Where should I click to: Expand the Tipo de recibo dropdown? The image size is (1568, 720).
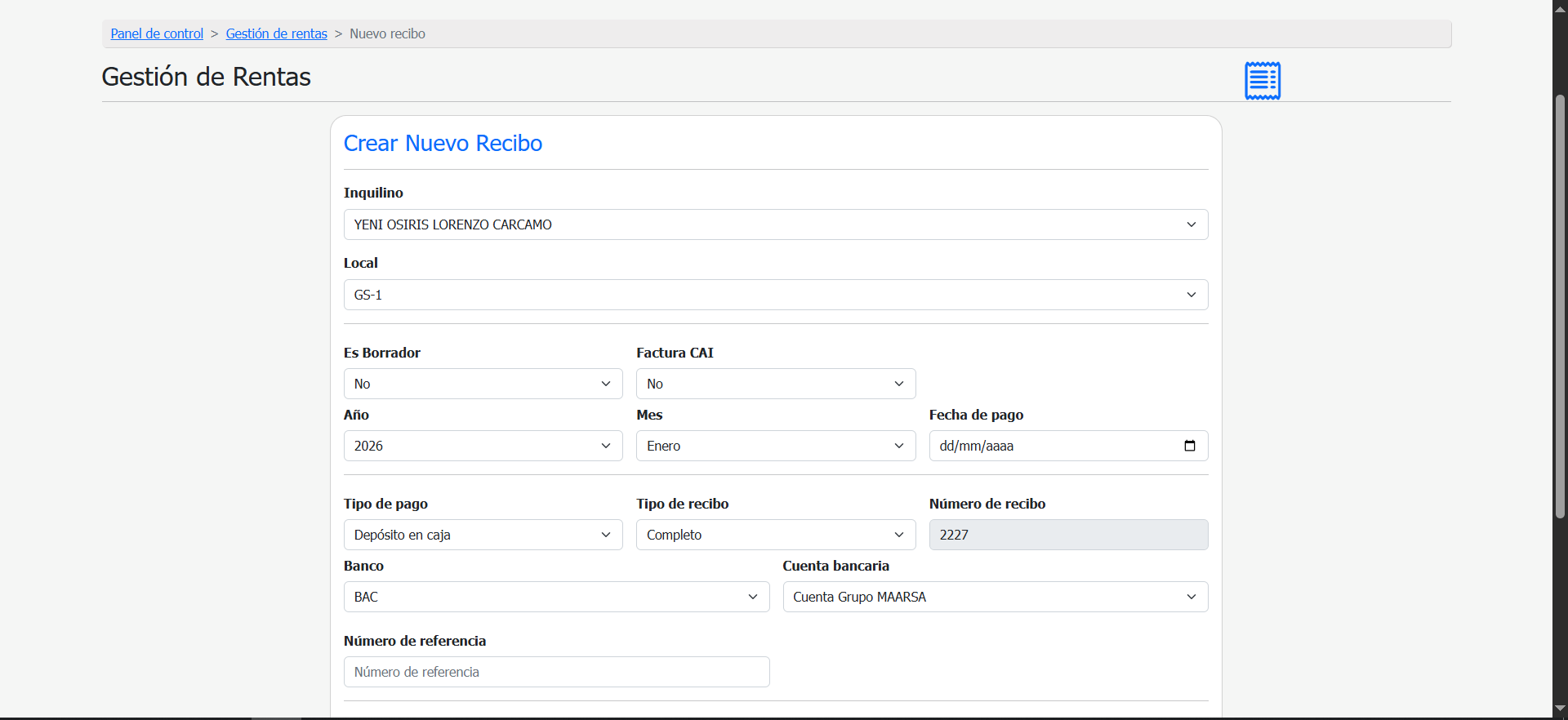pos(775,535)
